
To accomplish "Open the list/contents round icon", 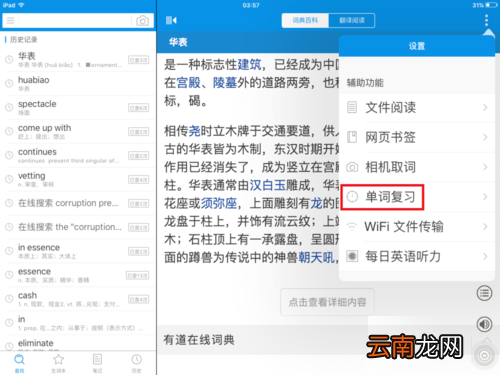I will (x=484, y=293).
